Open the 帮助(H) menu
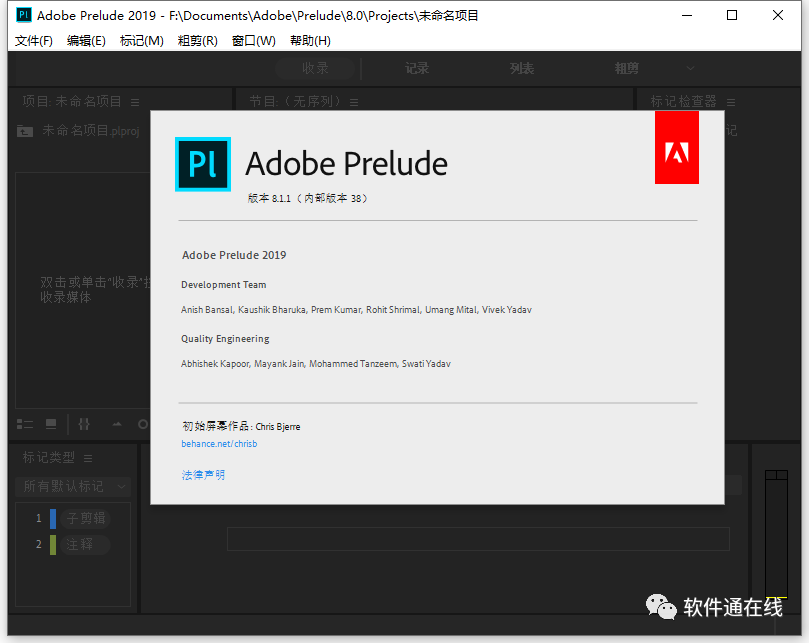This screenshot has height=643, width=809. click(x=310, y=41)
